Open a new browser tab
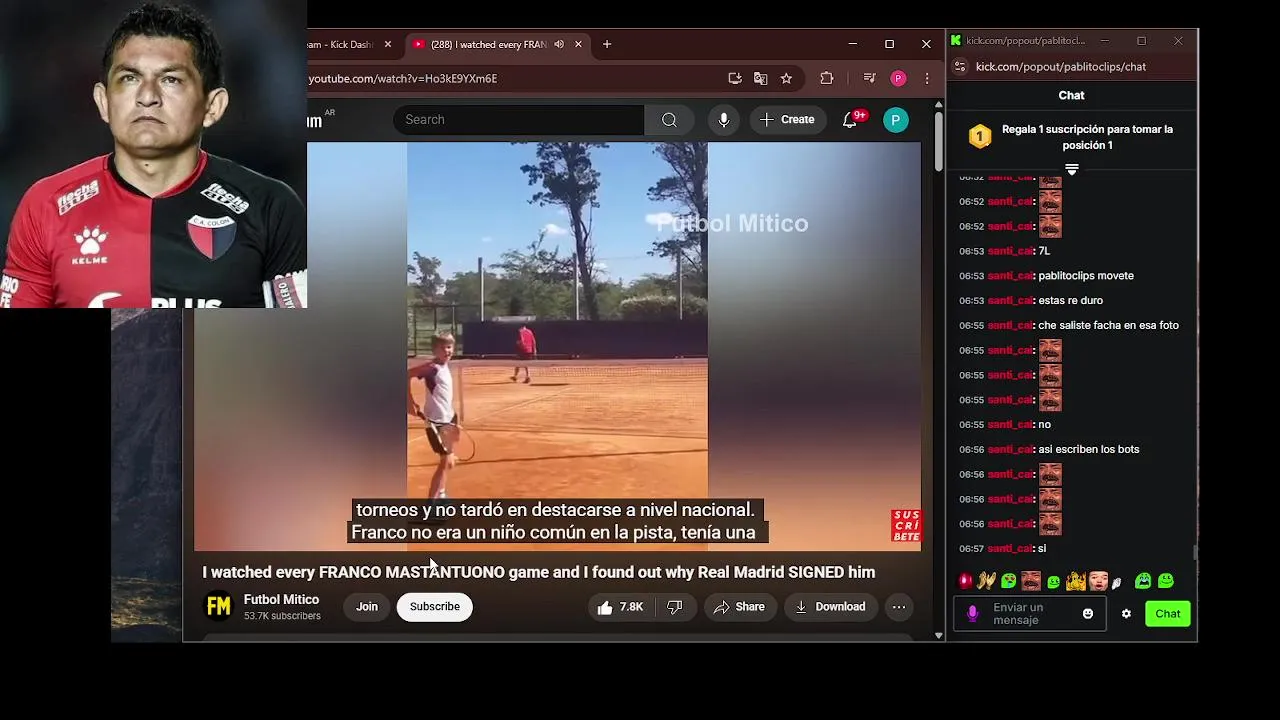Screen dimensions: 1280x720 607,44
